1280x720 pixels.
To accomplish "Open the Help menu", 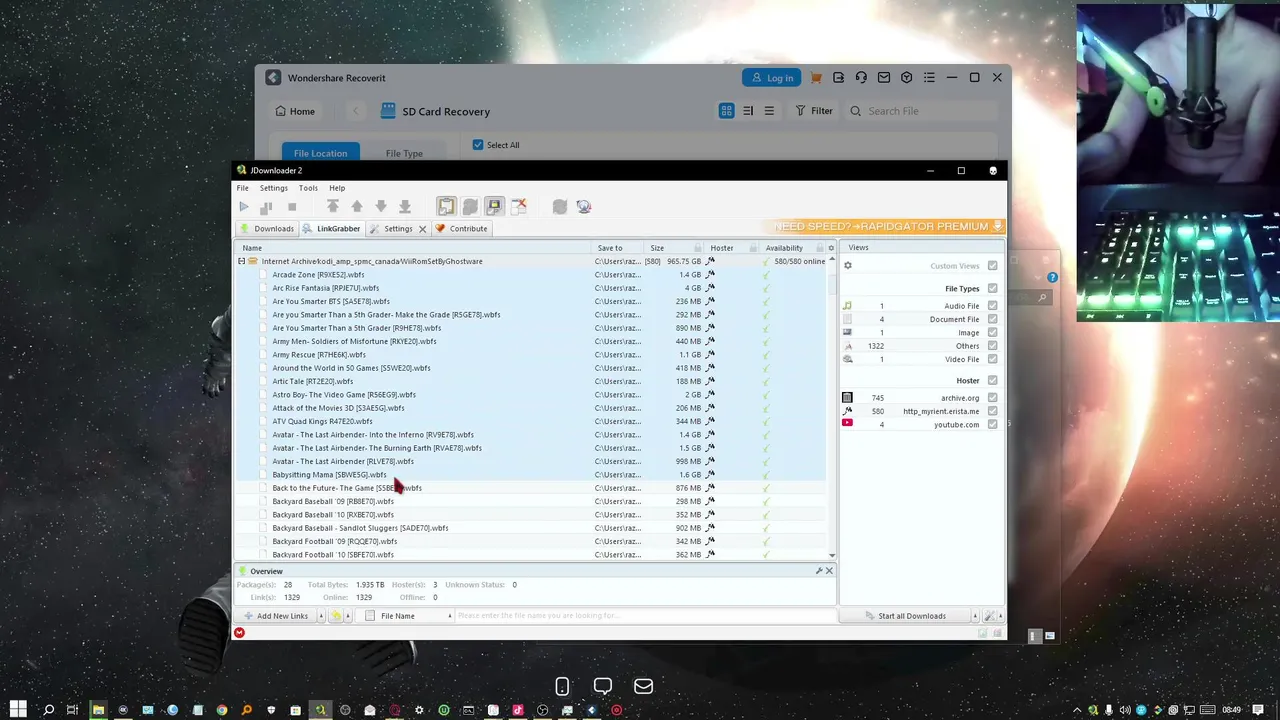I will (337, 188).
